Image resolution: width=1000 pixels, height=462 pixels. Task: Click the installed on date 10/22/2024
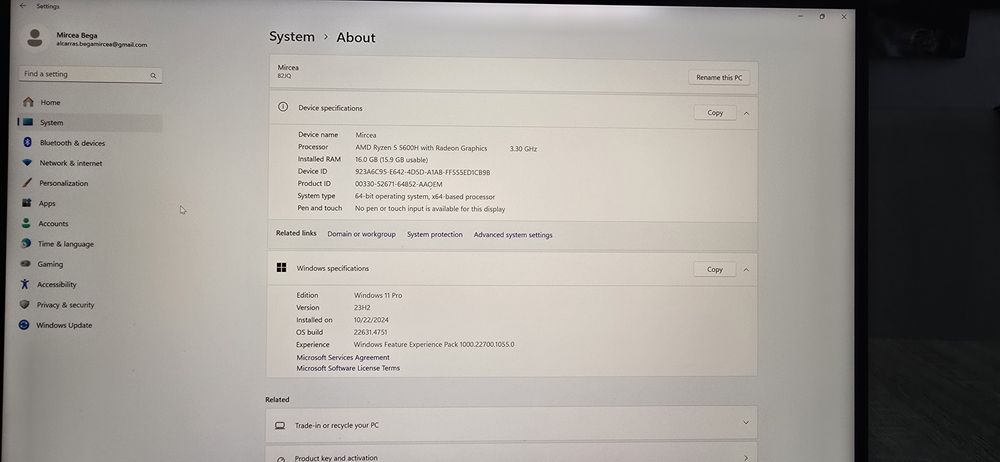coord(371,320)
